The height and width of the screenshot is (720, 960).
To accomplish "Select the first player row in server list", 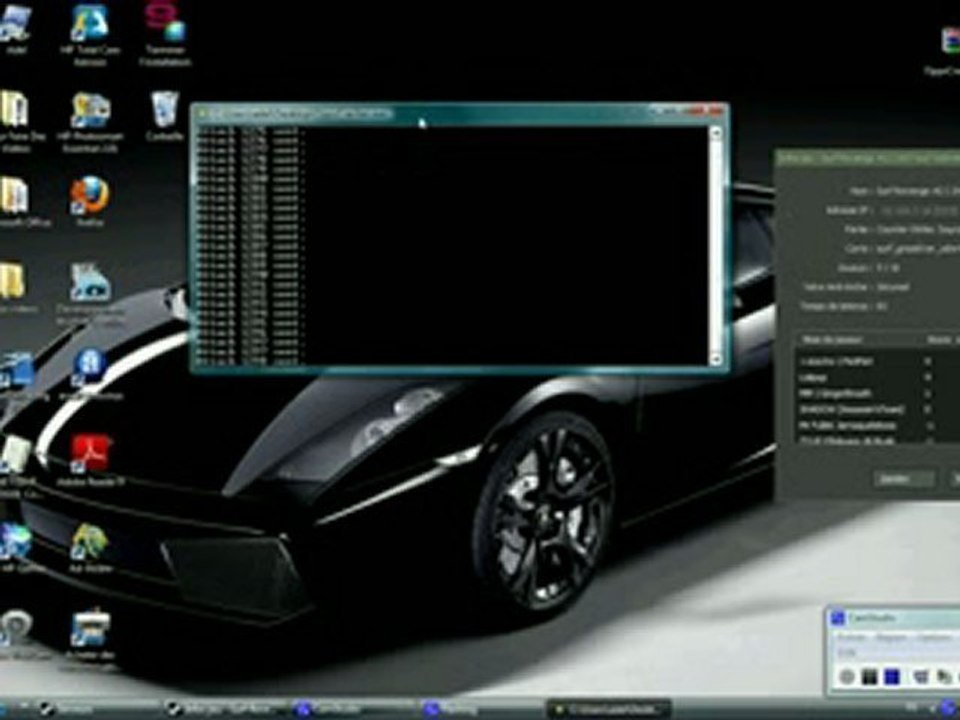I will pos(878,362).
